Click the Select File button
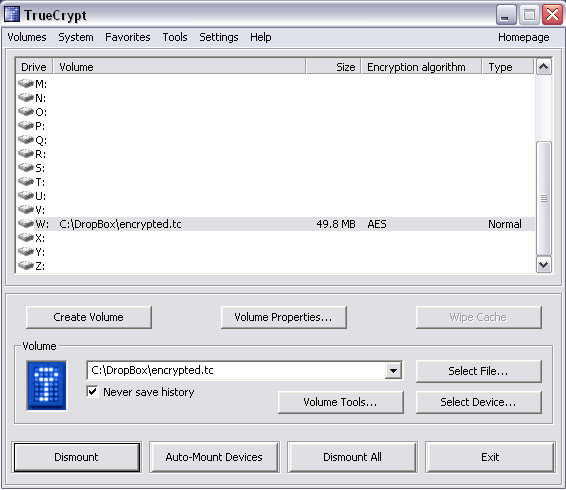The image size is (566, 490). tap(478, 371)
